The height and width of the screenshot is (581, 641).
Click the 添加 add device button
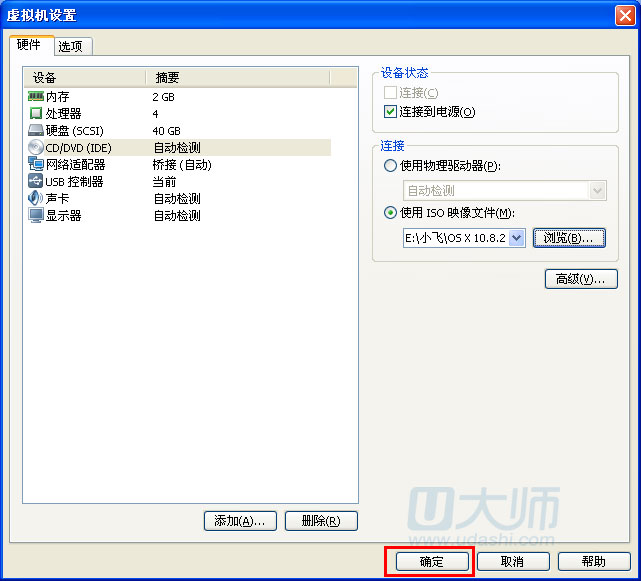pyautogui.click(x=240, y=521)
